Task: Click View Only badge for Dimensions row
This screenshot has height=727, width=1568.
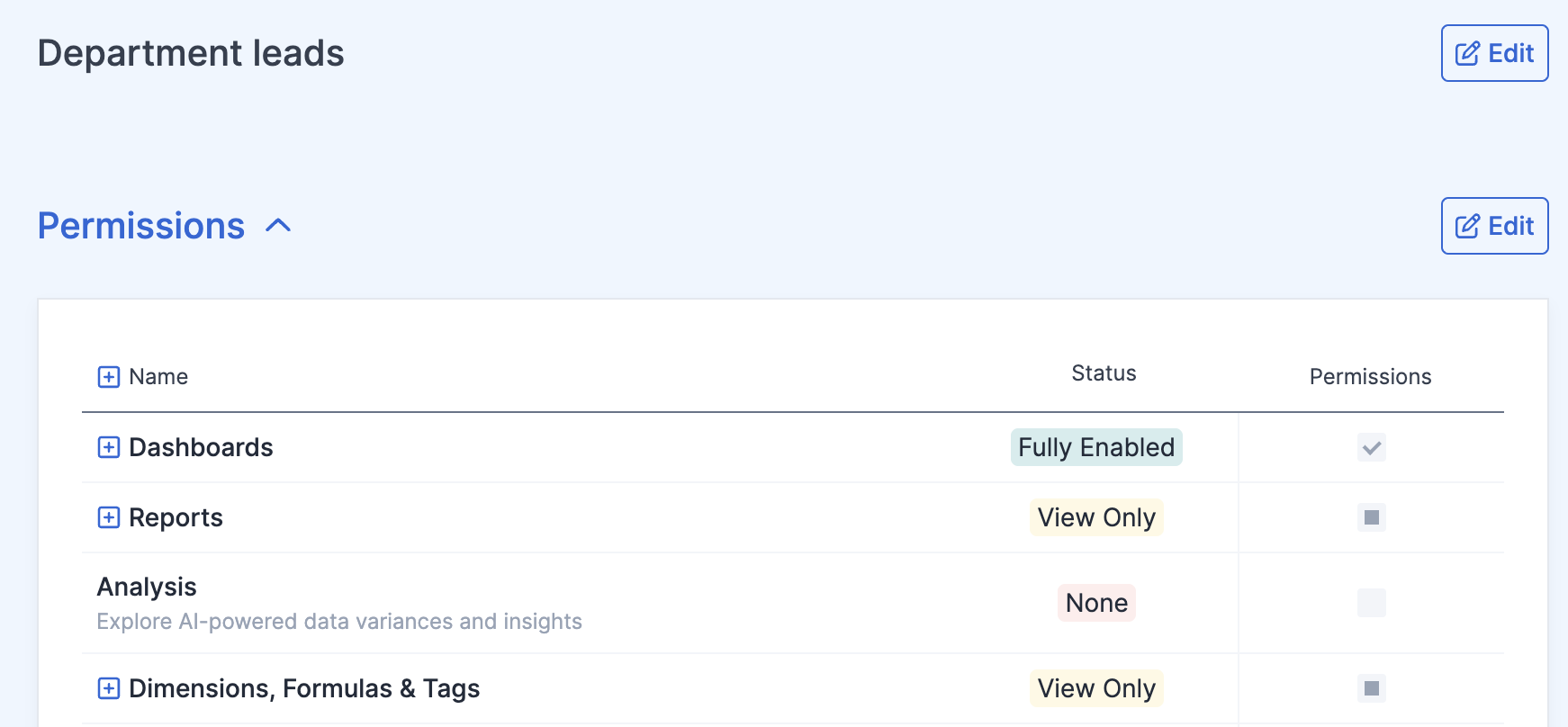Action: pyautogui.click(x=1096, y=688)
